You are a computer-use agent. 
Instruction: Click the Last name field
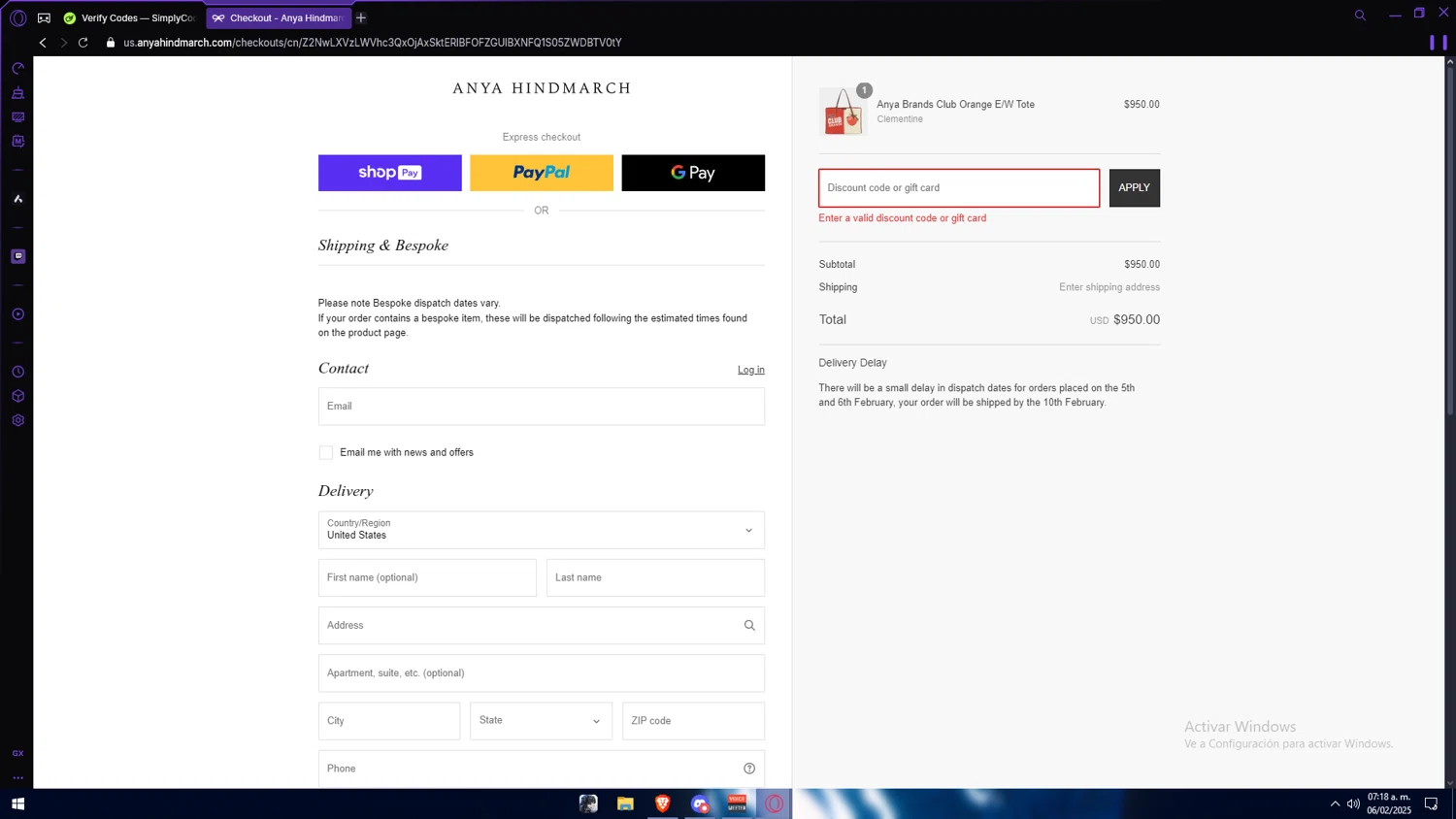tap(655, 577)
